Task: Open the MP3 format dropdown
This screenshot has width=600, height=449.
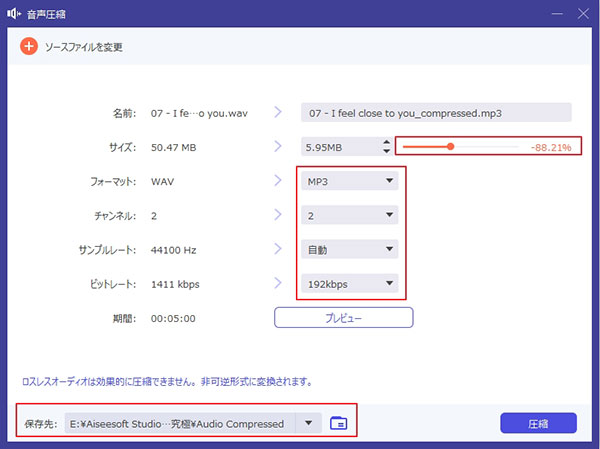Action: [350, 181]
